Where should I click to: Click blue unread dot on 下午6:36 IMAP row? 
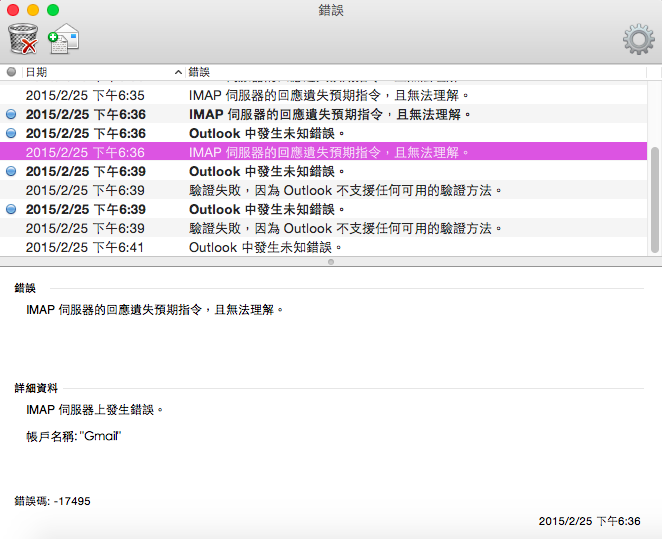[x=11, y=114]
